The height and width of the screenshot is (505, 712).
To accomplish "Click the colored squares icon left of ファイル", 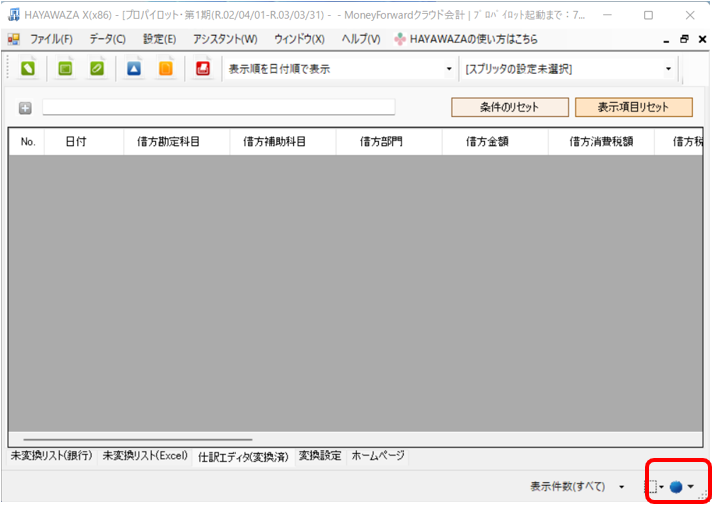I will click(14, 40).
